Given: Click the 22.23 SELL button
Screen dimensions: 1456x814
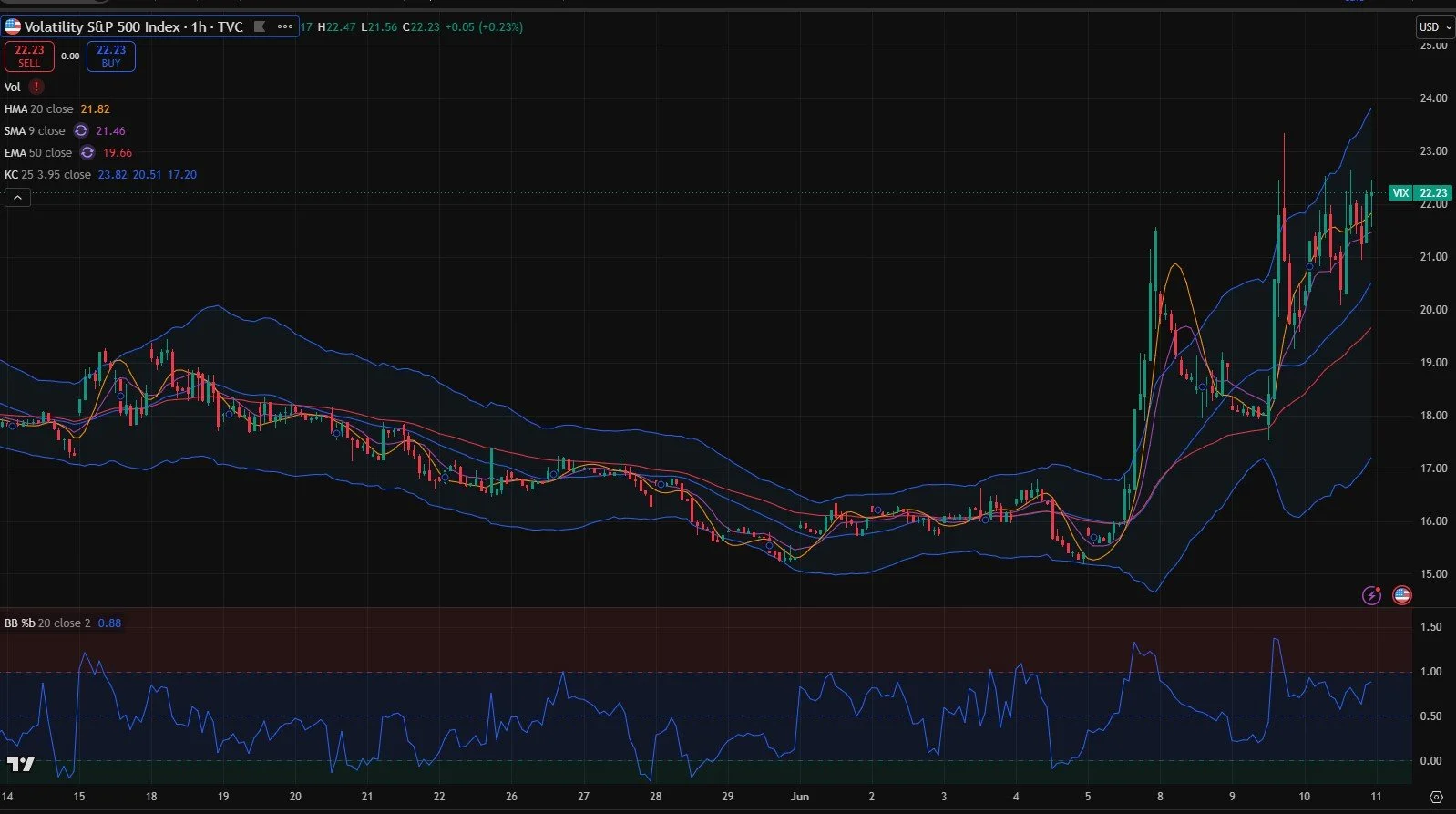Looking at the screenshot, I should point(29,57).
